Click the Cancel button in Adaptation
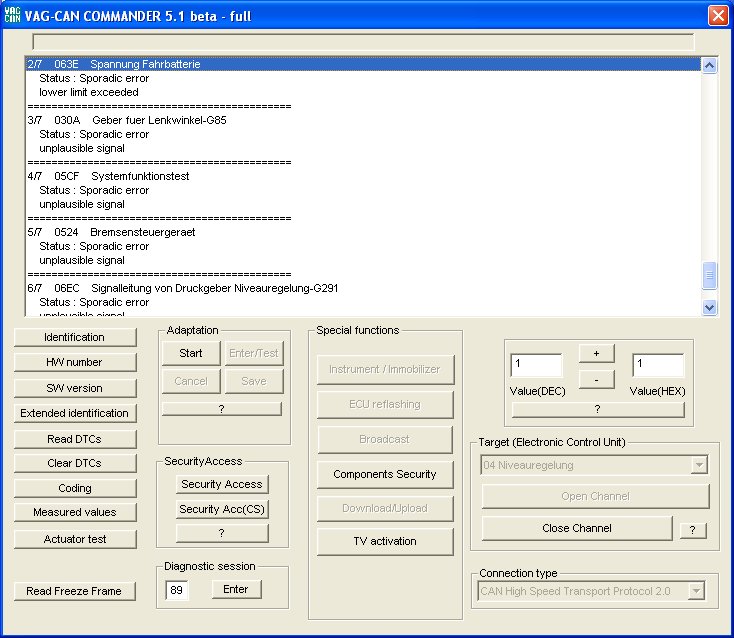The height and width of the screenshot is (638, 734). (191, 381)
